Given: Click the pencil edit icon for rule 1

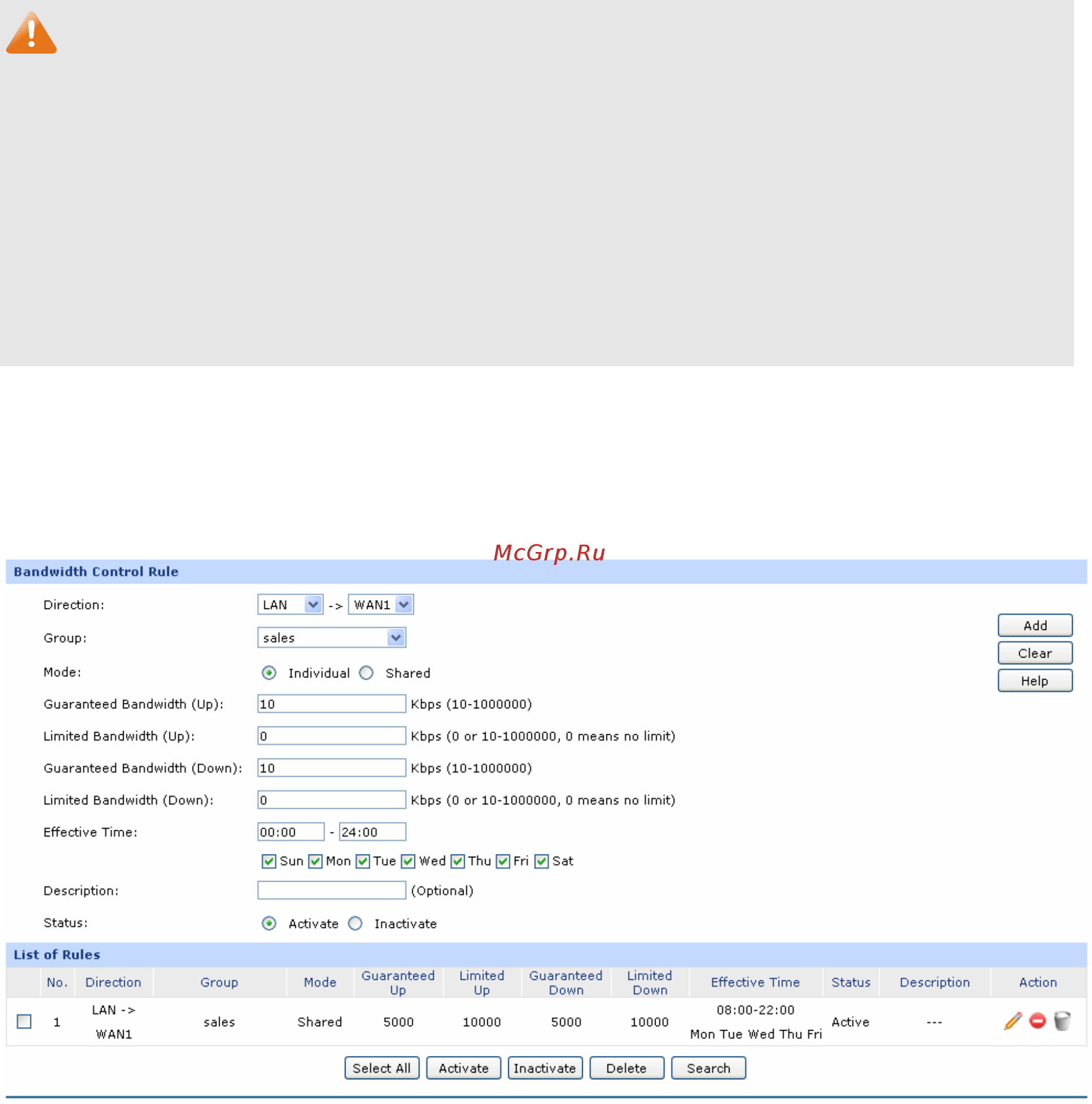Looking at the screenshot, I should pyautogui.click(x=1012, y=1021).
